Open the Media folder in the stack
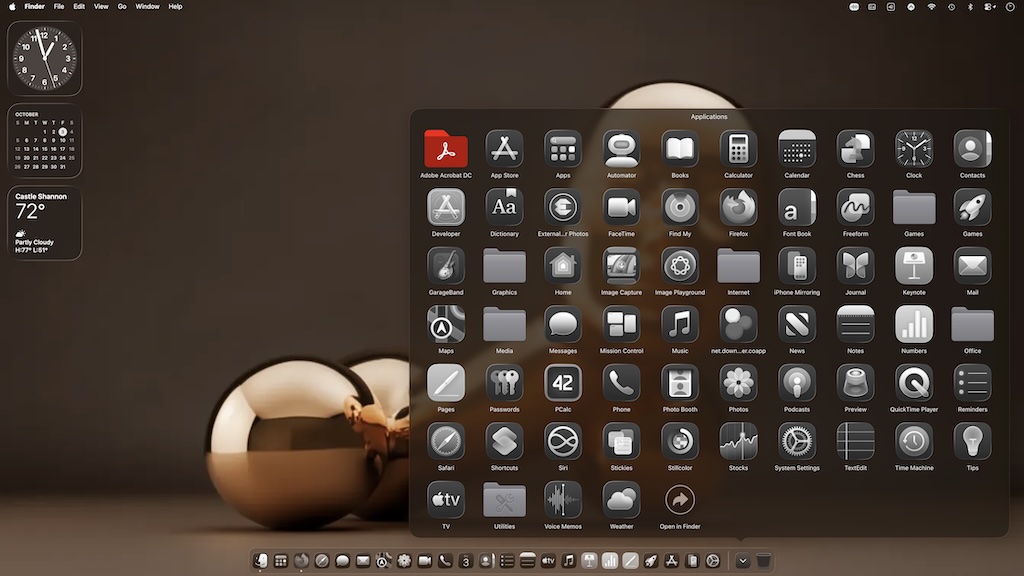 (504, 325)
